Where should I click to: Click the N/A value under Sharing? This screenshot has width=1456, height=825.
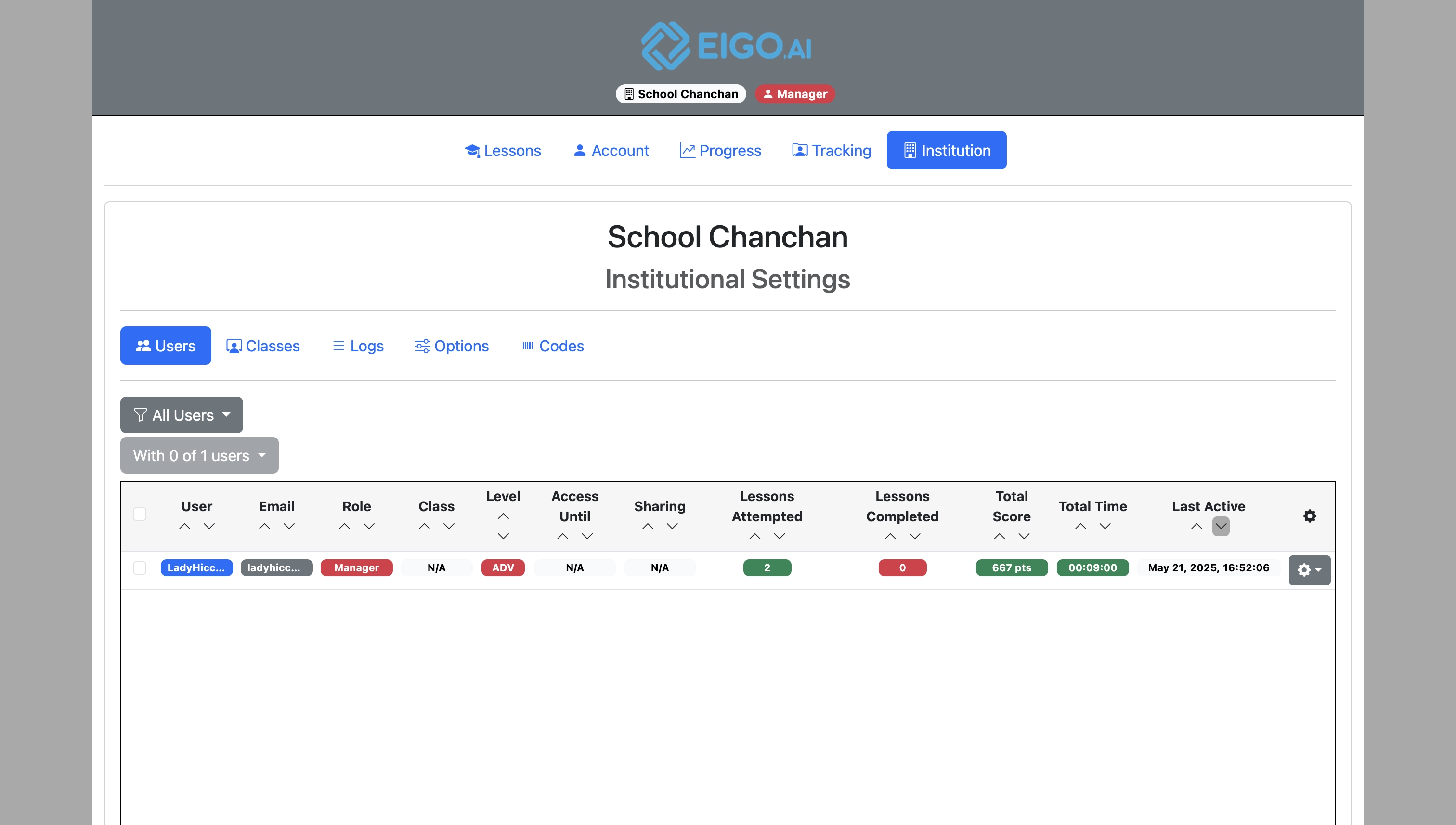pos(660,568)
